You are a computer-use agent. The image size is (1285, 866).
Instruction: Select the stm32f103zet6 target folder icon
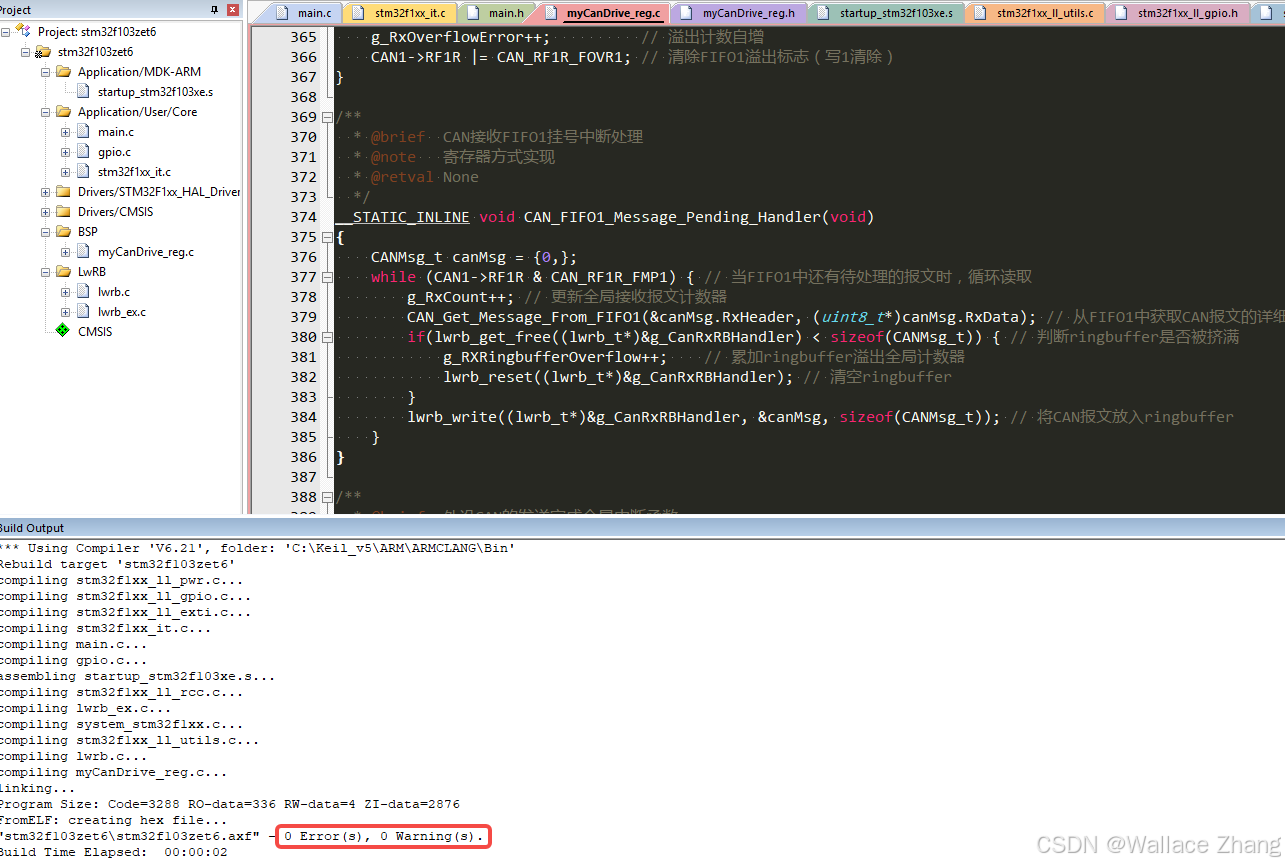point(43,52)
